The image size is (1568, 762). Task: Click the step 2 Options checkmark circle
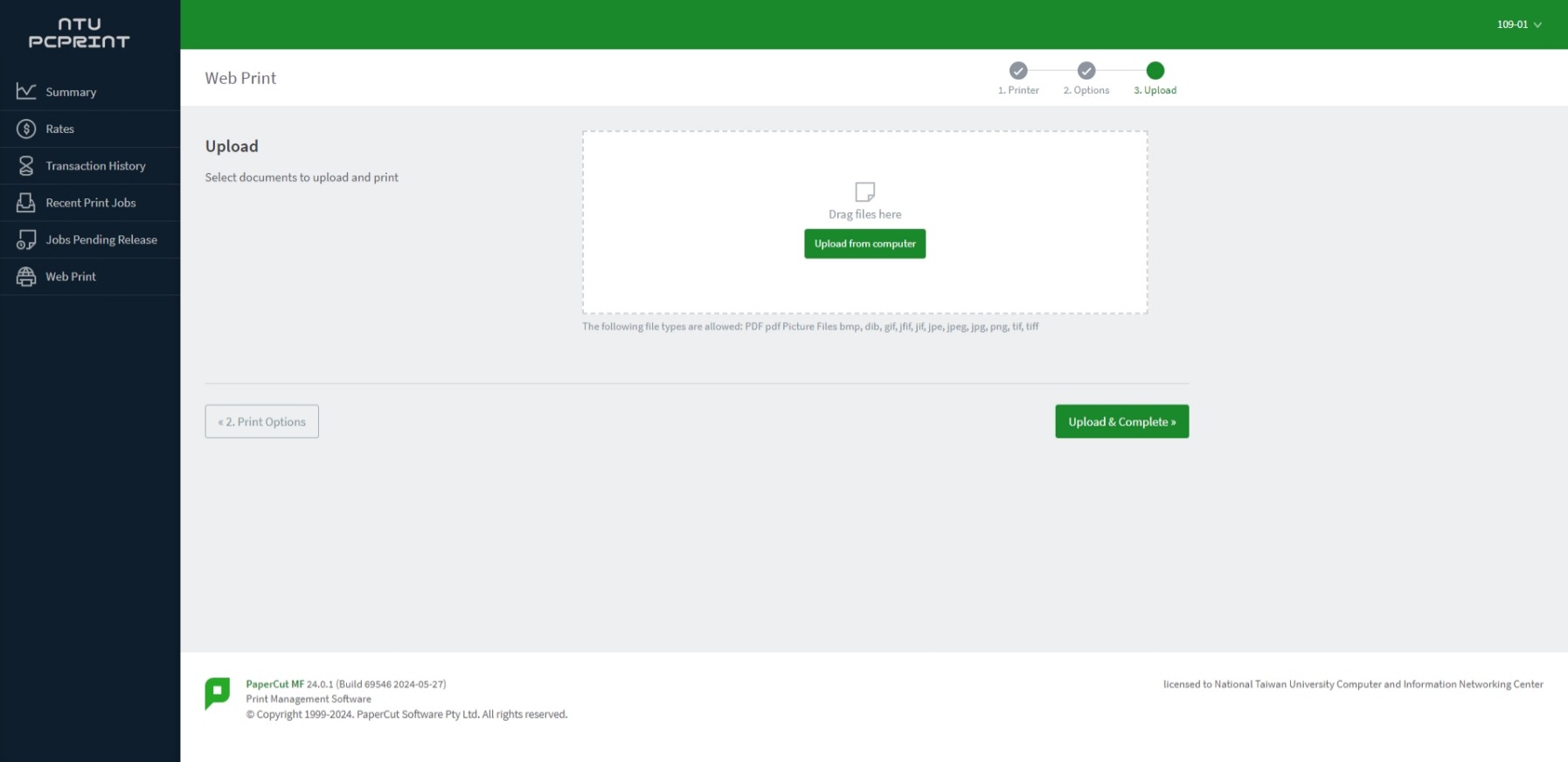[1086, 71]
